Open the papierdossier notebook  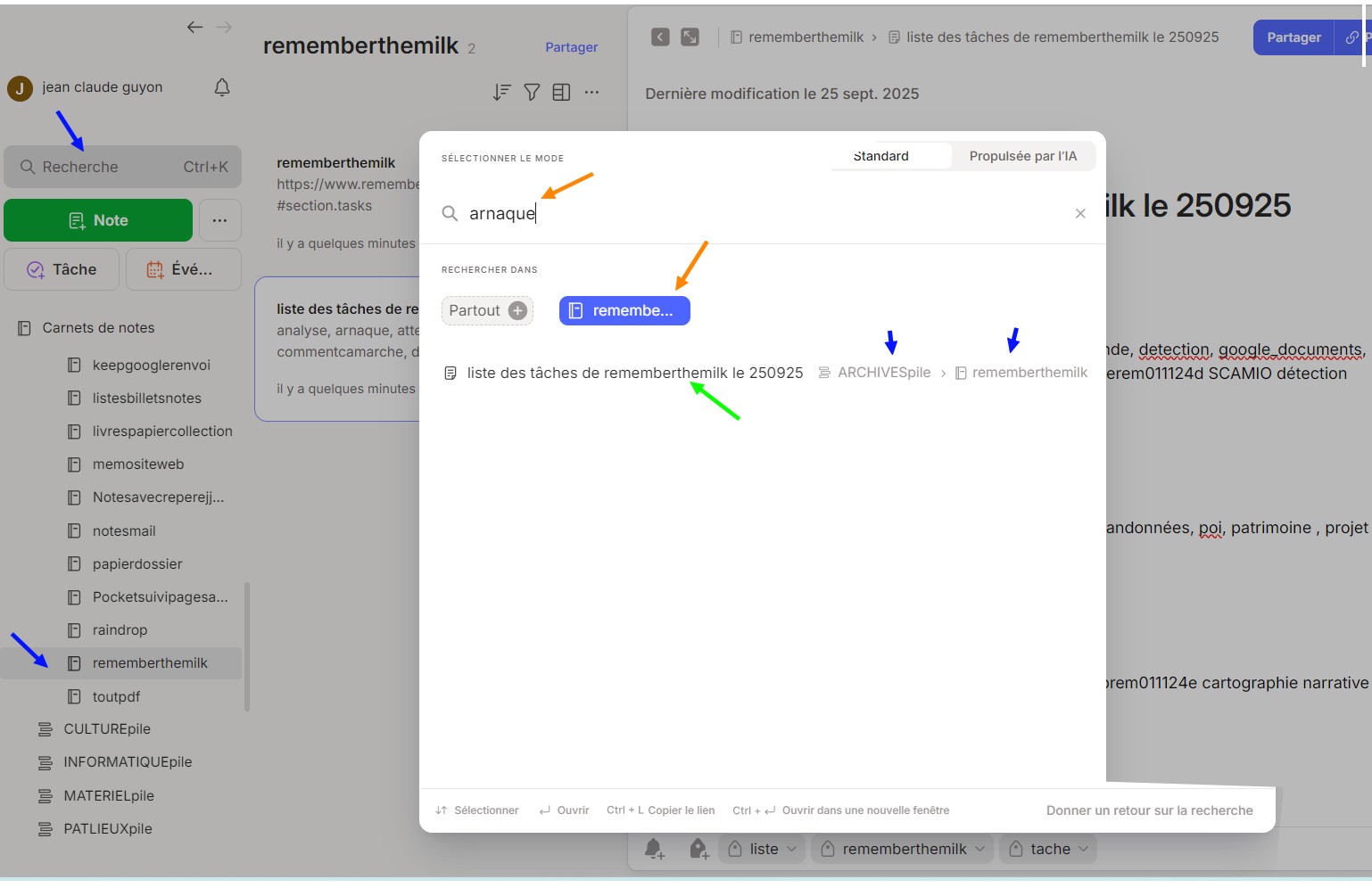(x=137, y=564)
